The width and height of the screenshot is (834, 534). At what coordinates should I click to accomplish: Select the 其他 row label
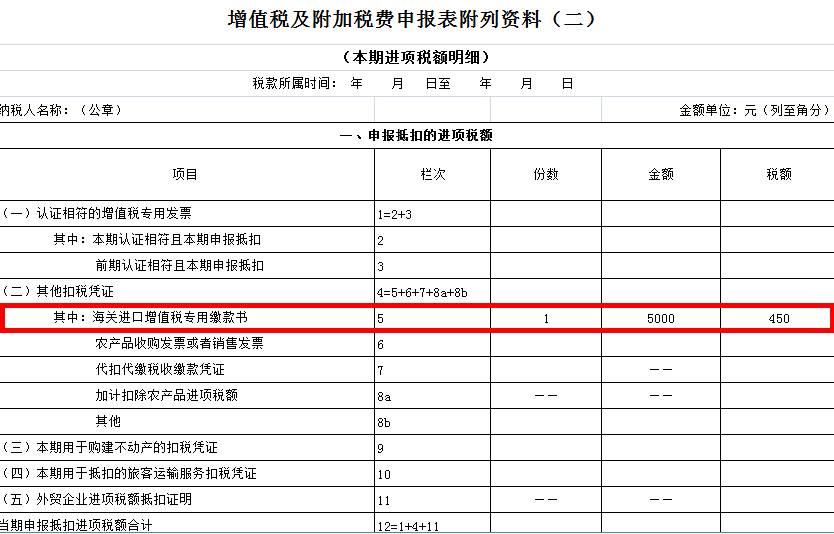coord(108,421)
